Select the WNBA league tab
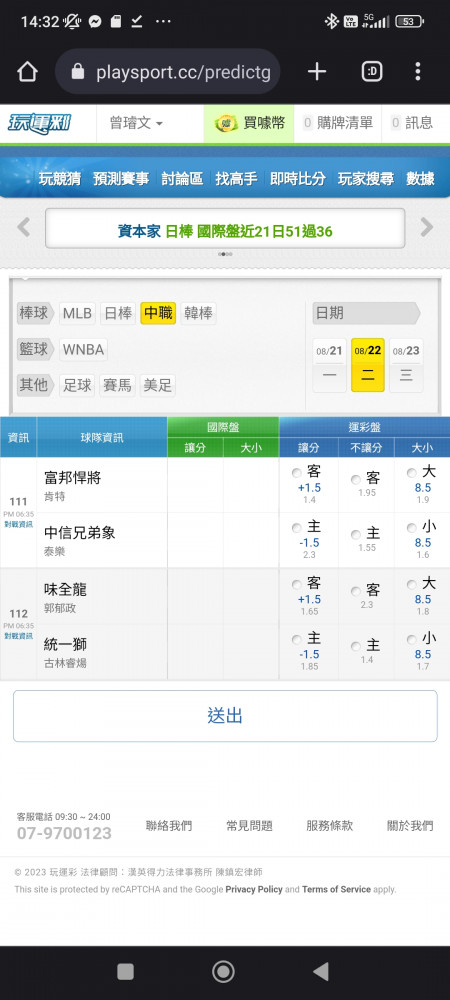 point(83,349)
